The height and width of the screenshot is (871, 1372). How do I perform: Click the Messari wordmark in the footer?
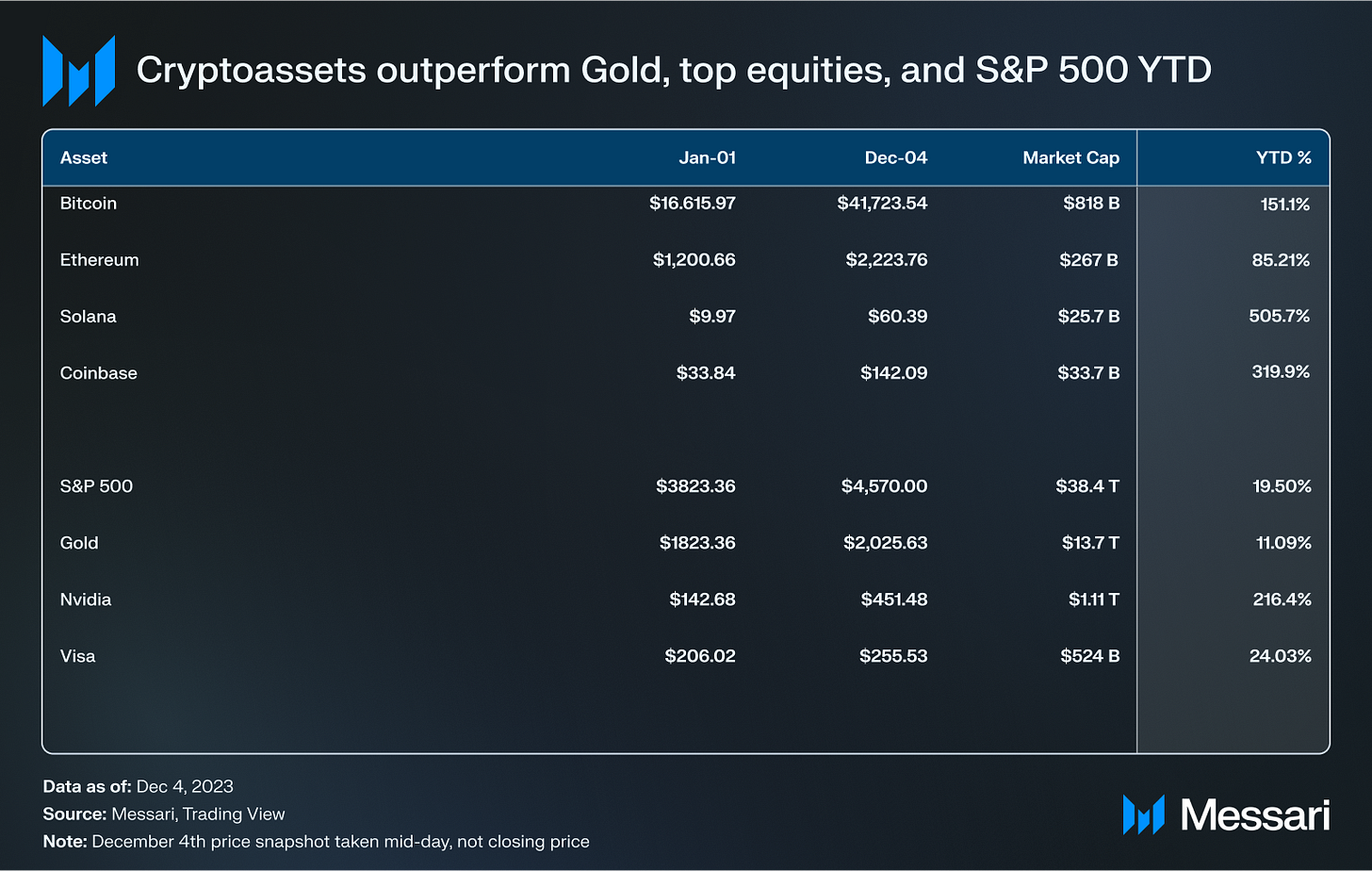[1254, 815]
